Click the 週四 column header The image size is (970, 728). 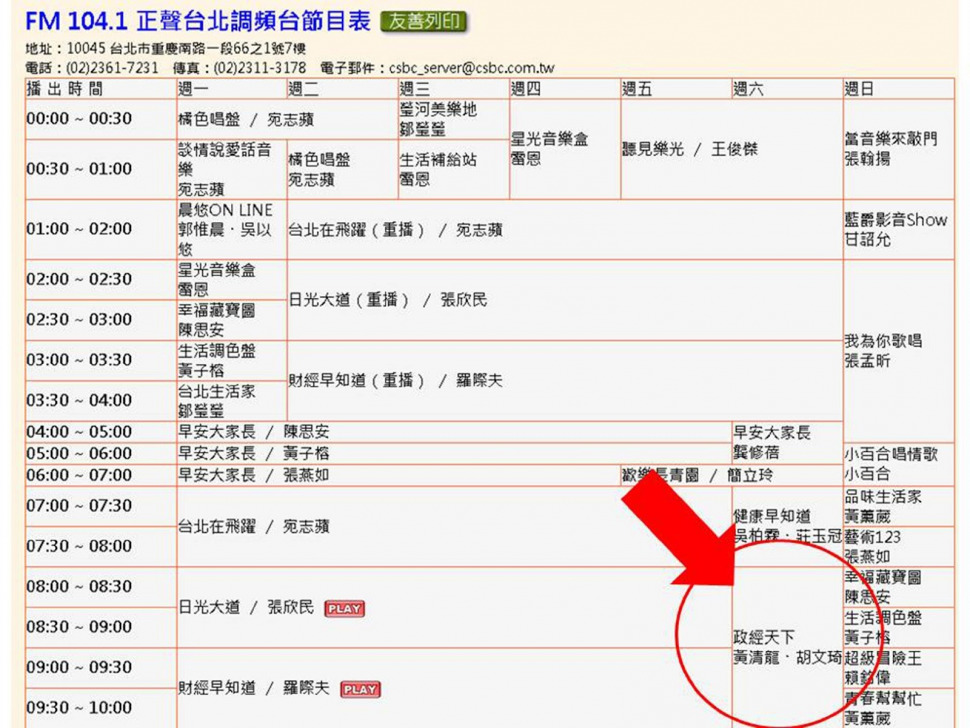click(565, 88)
